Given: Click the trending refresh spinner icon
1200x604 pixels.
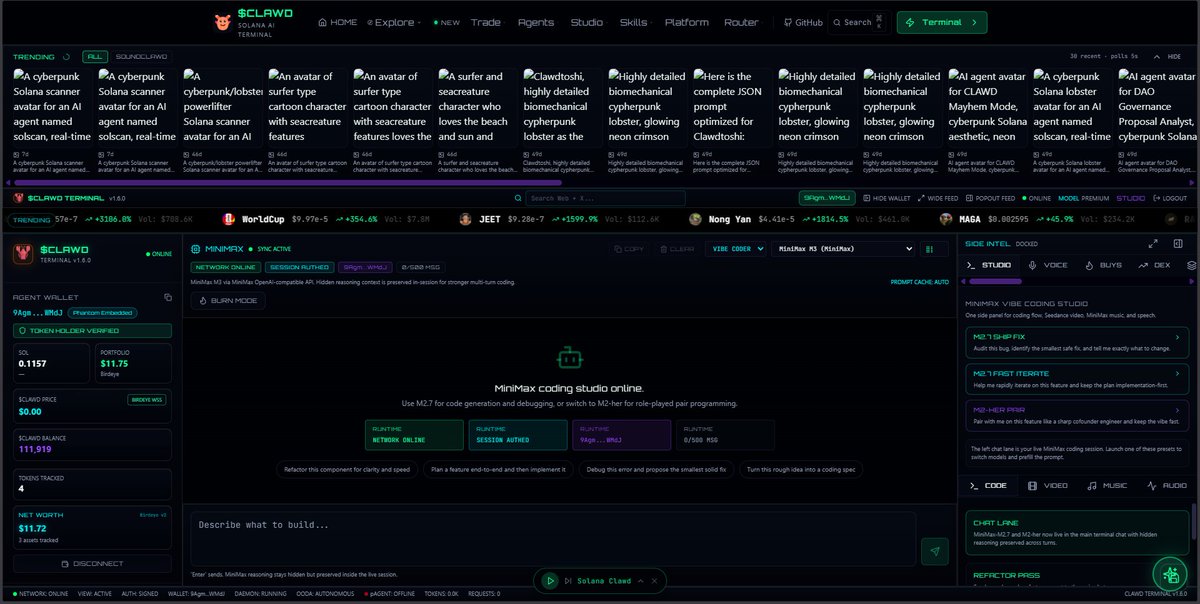Looking at the screenshot, I should pos(66,57).
